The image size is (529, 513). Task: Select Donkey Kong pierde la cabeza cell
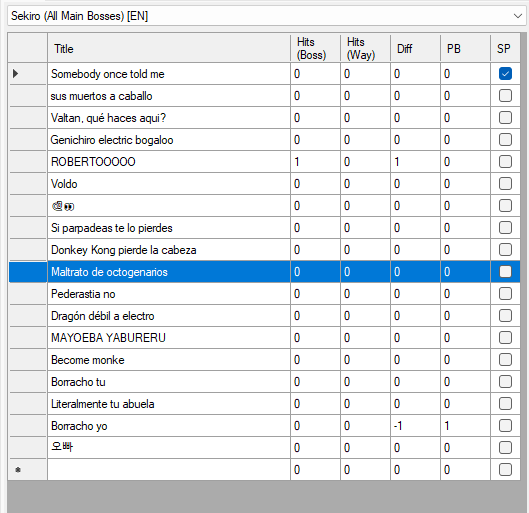coord(169,250)
